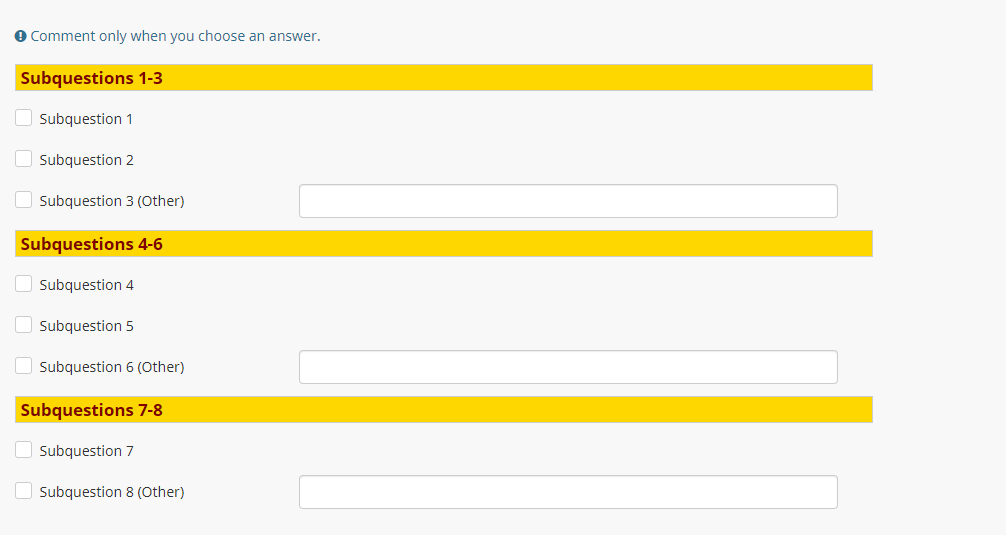Image resolution: width=1006 pixels, height=535 pixels.
Task: Click the "Subquestion 5" label text
Action: click(86, 326)
